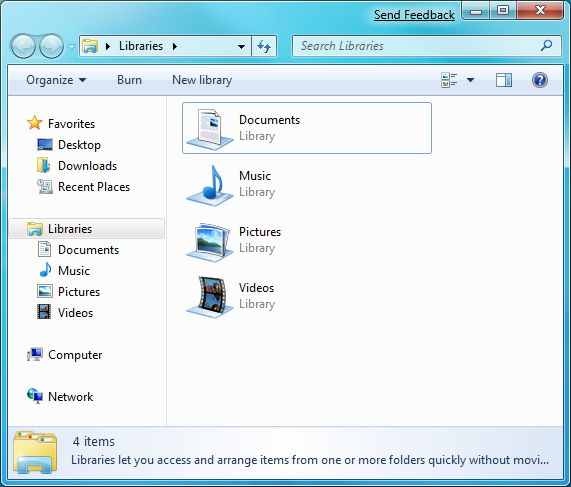This screenshot has height=487, width=571.
Task: Expand the Organize menu
Action: coord(56,80)
